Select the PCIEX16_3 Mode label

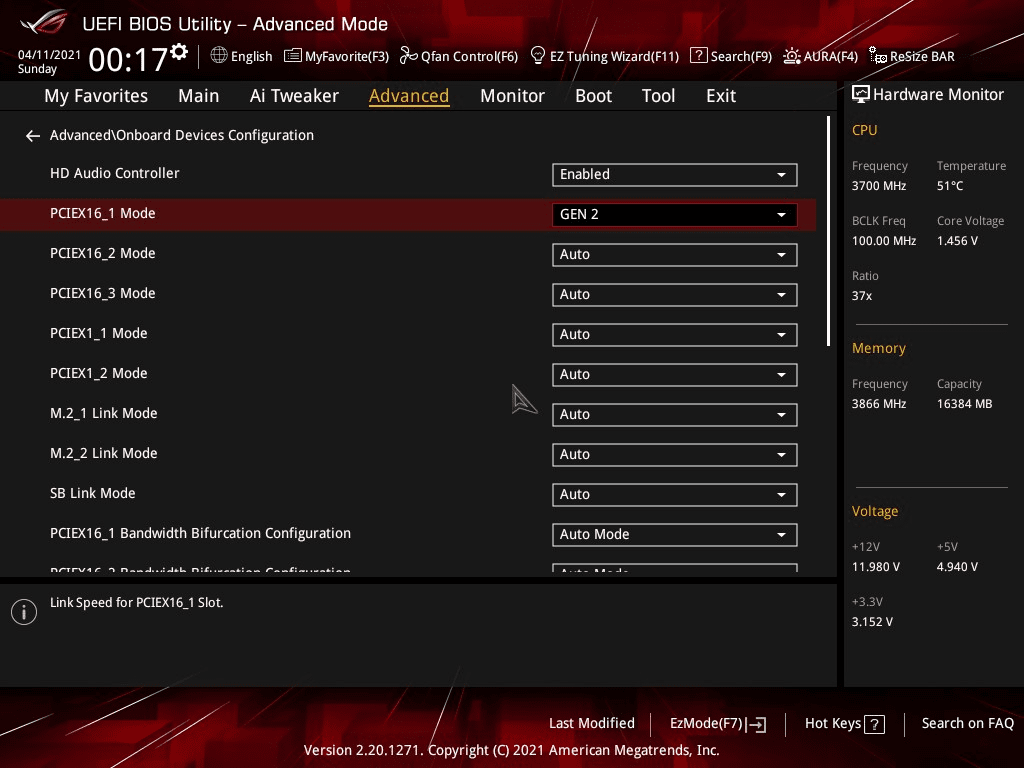[103, 293]
